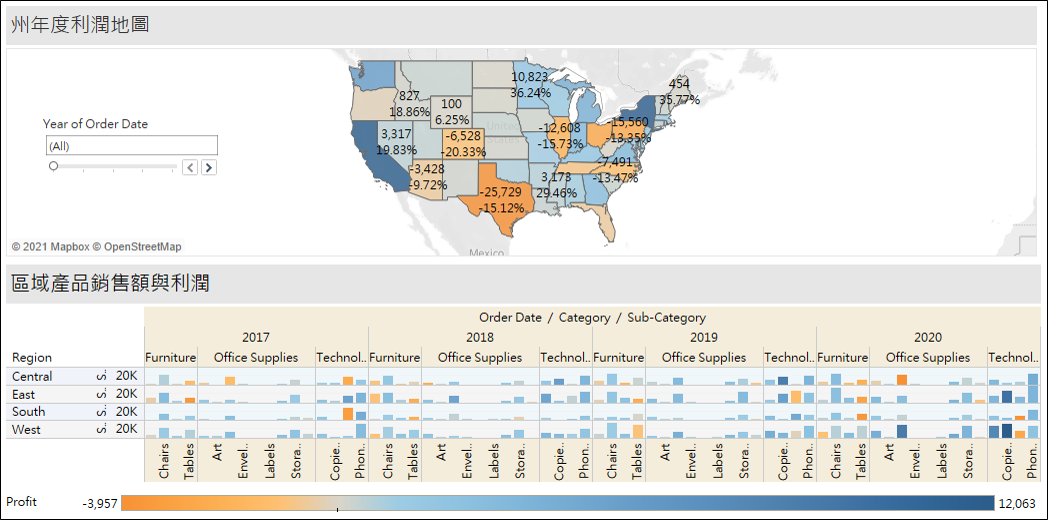This screenshot has width=1048, height=520.
Task: Click the 2020 year column header
Action: click(x=927, y=338)
